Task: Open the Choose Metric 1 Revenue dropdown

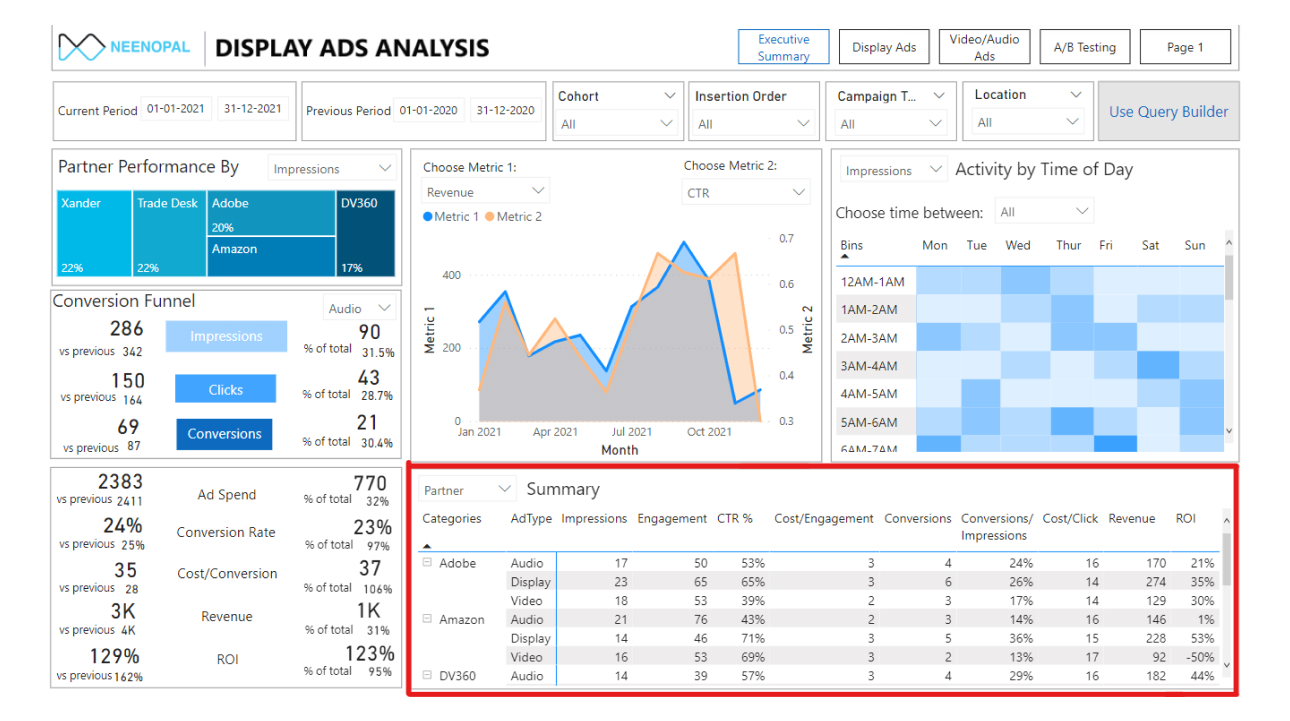Action: (486, 191)
